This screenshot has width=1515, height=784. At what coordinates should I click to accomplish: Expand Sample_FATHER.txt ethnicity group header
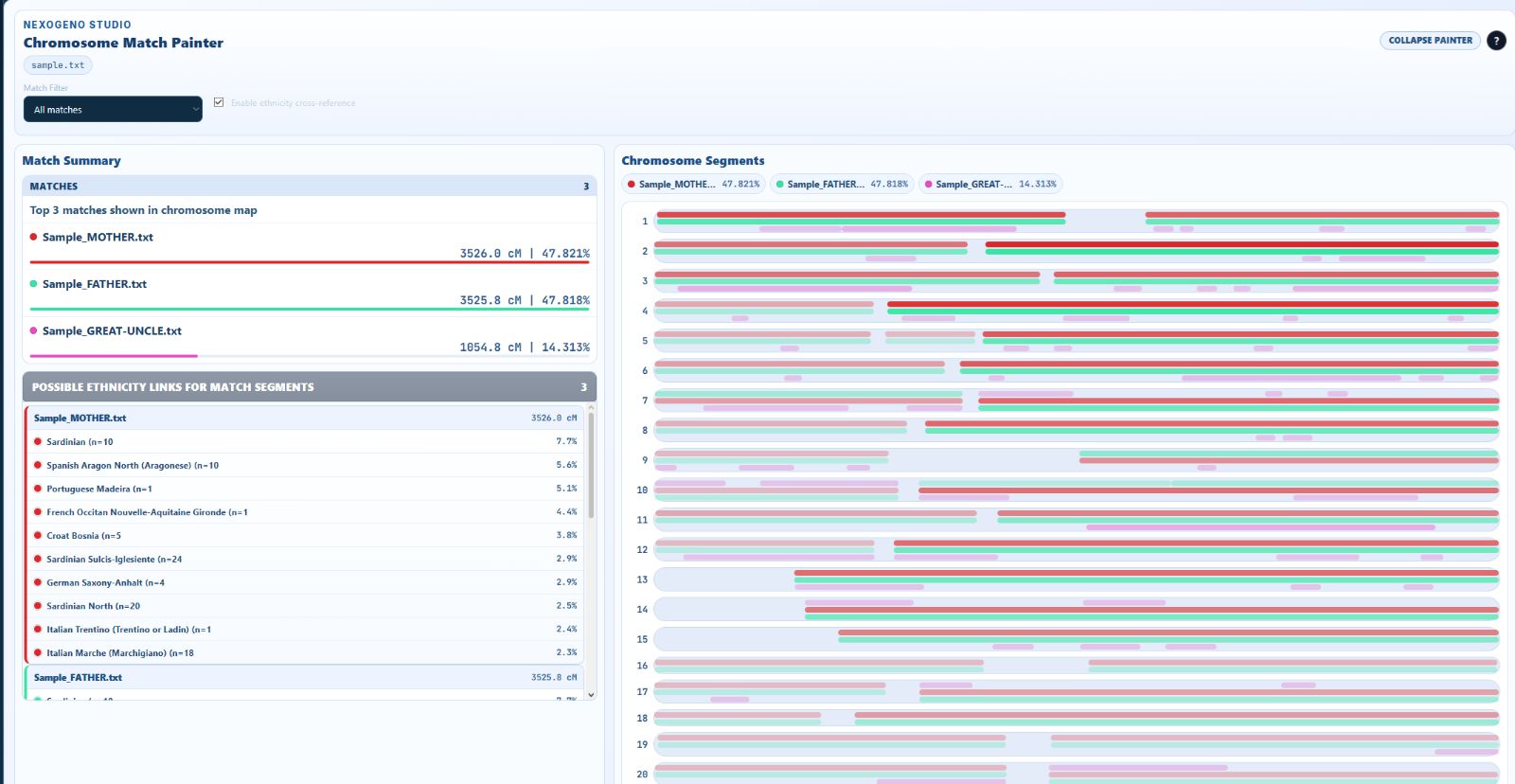304,678
